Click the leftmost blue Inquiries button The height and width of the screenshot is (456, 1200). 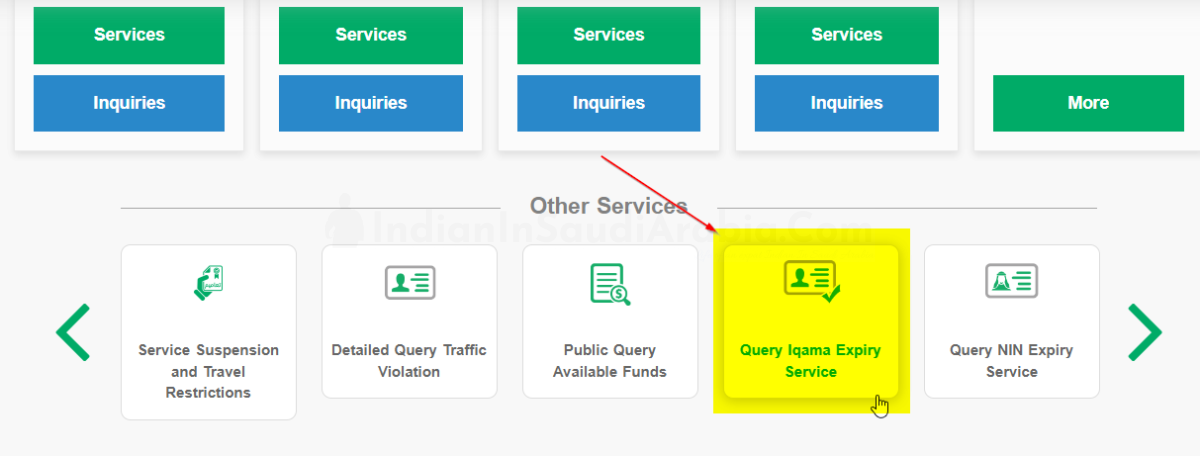(129, 103)
